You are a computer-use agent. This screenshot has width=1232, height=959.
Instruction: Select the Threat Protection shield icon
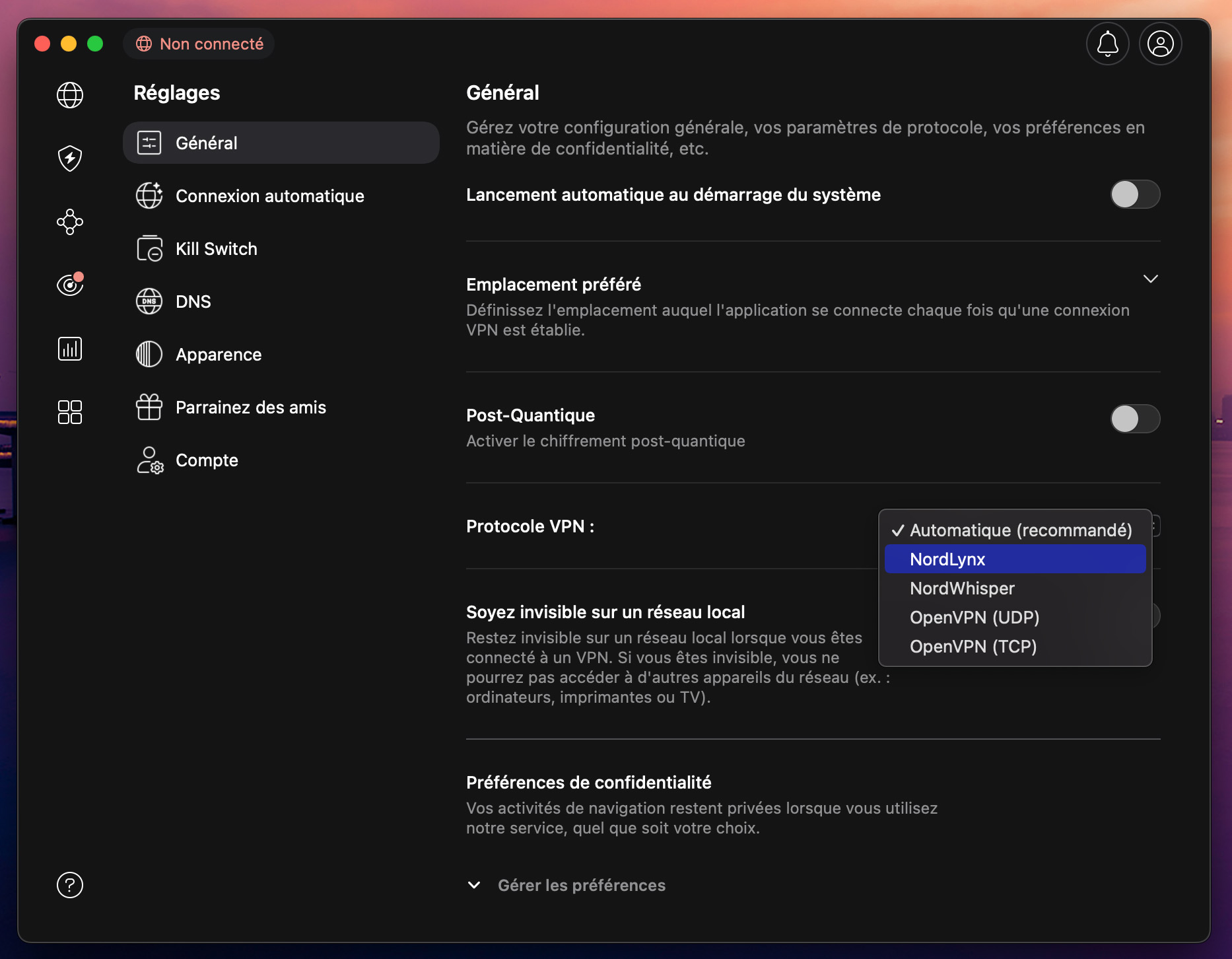[69, 159]
